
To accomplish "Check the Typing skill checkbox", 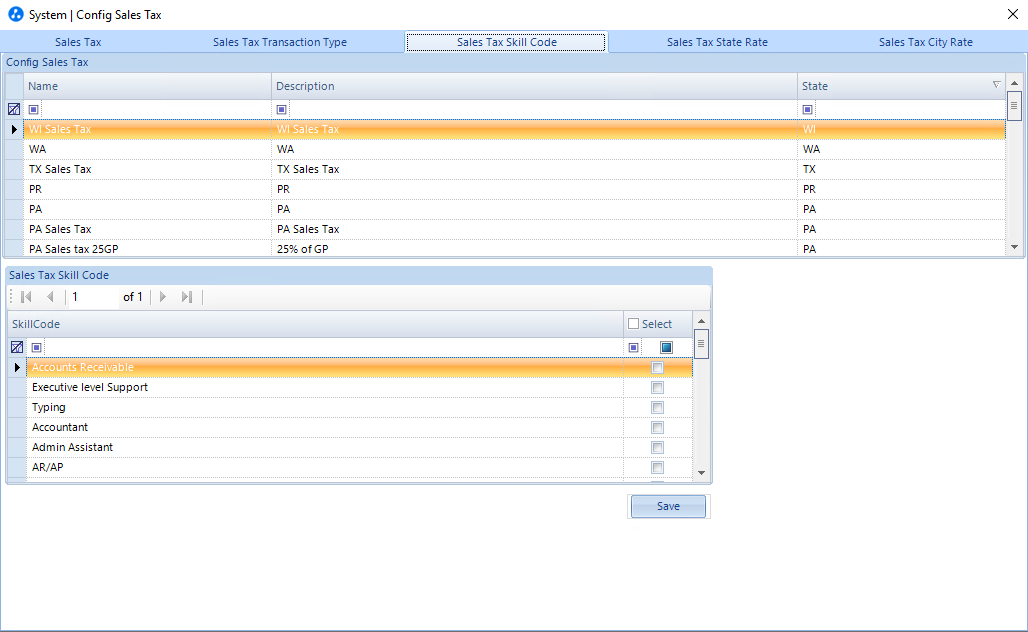I will click(x=658, y=408).
